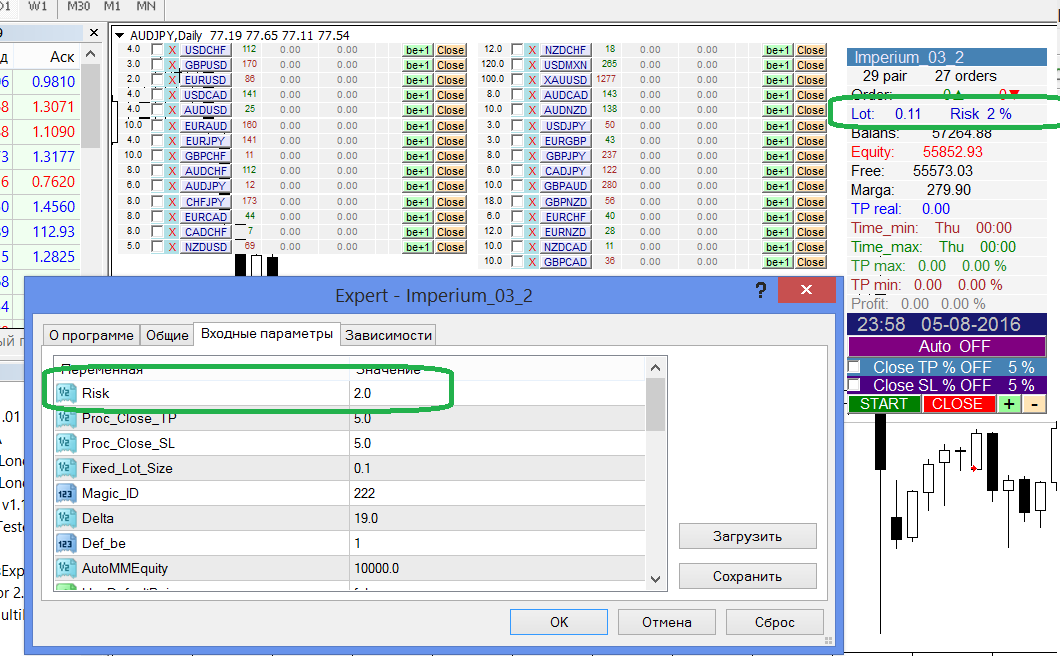Click the Auto OFF purple button
Screen dimensions: 1060x656
[x=947, y=346]
